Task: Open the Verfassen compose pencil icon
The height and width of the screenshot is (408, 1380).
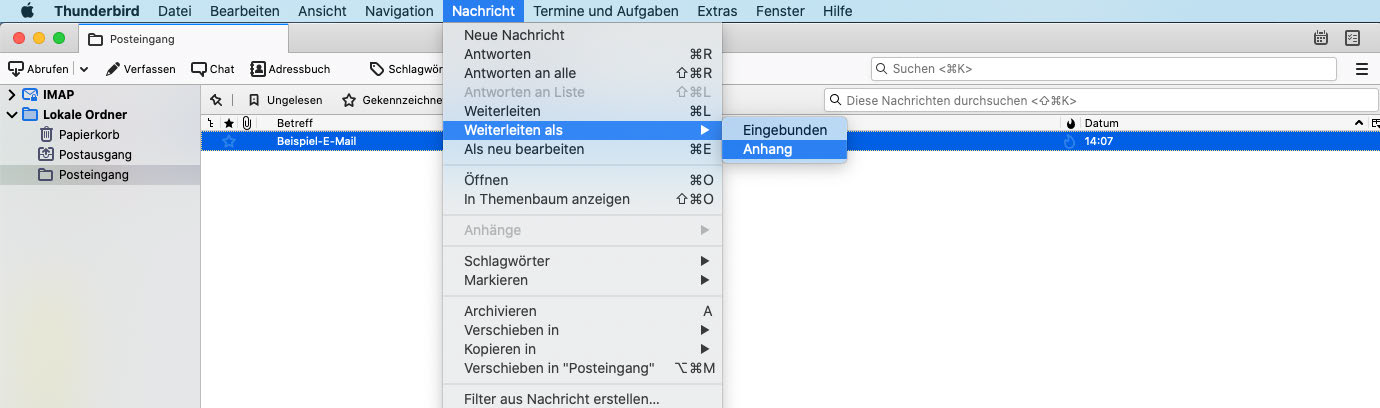Action: pyautogui.click(x=112, y=69)
